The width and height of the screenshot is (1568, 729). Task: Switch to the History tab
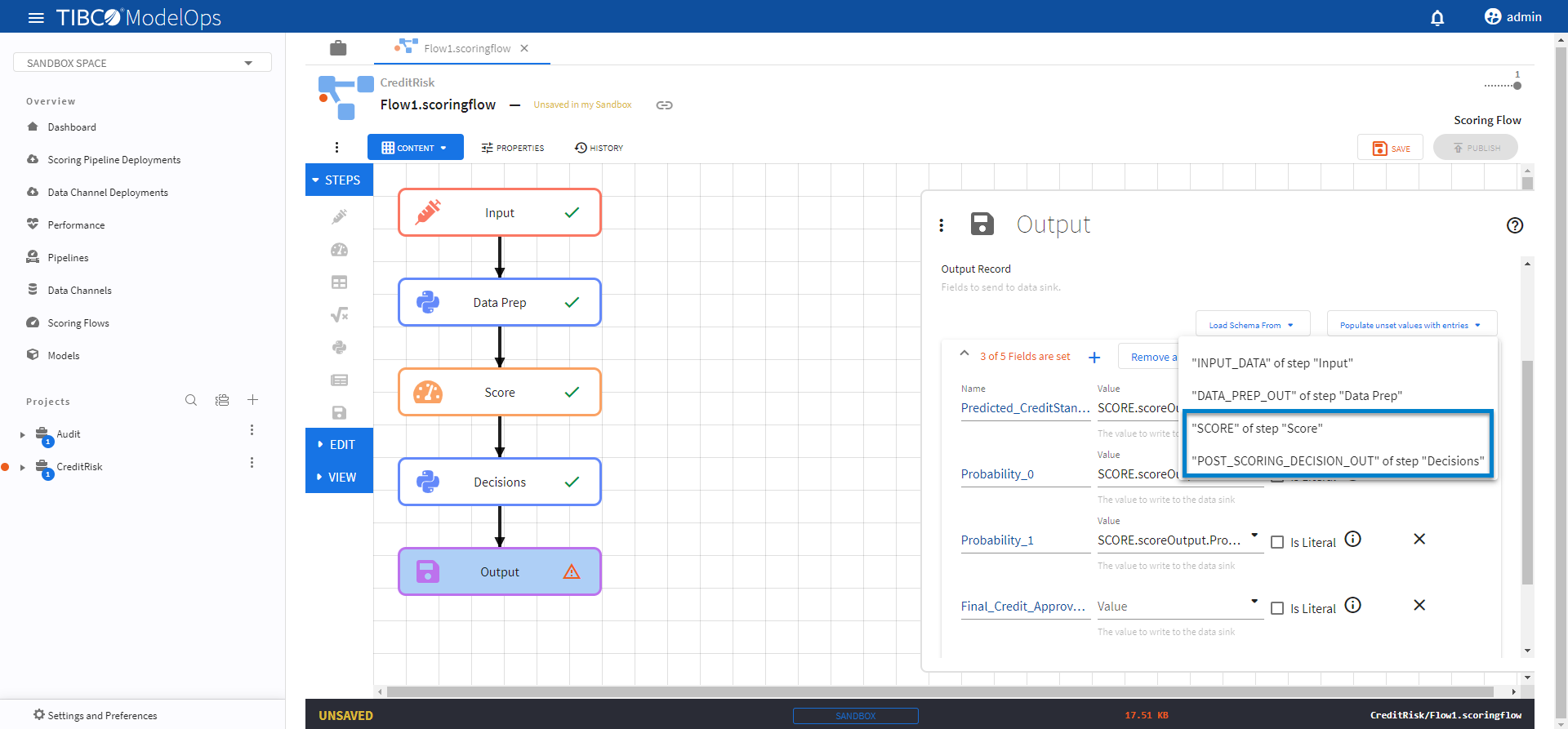[599, 148]
